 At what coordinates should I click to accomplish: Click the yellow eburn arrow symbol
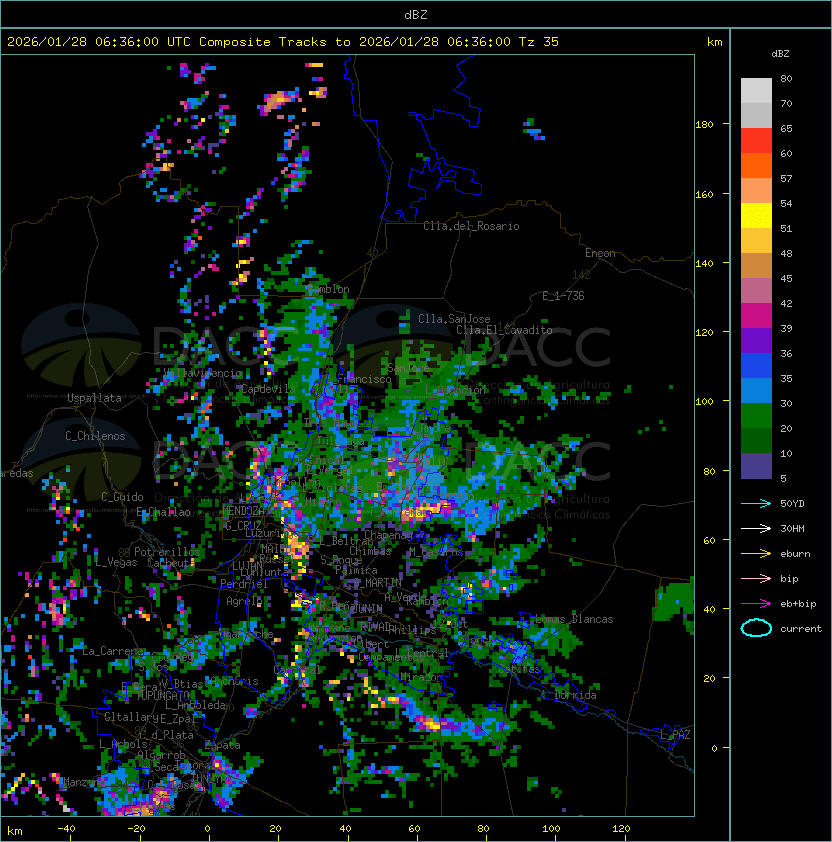756,553
